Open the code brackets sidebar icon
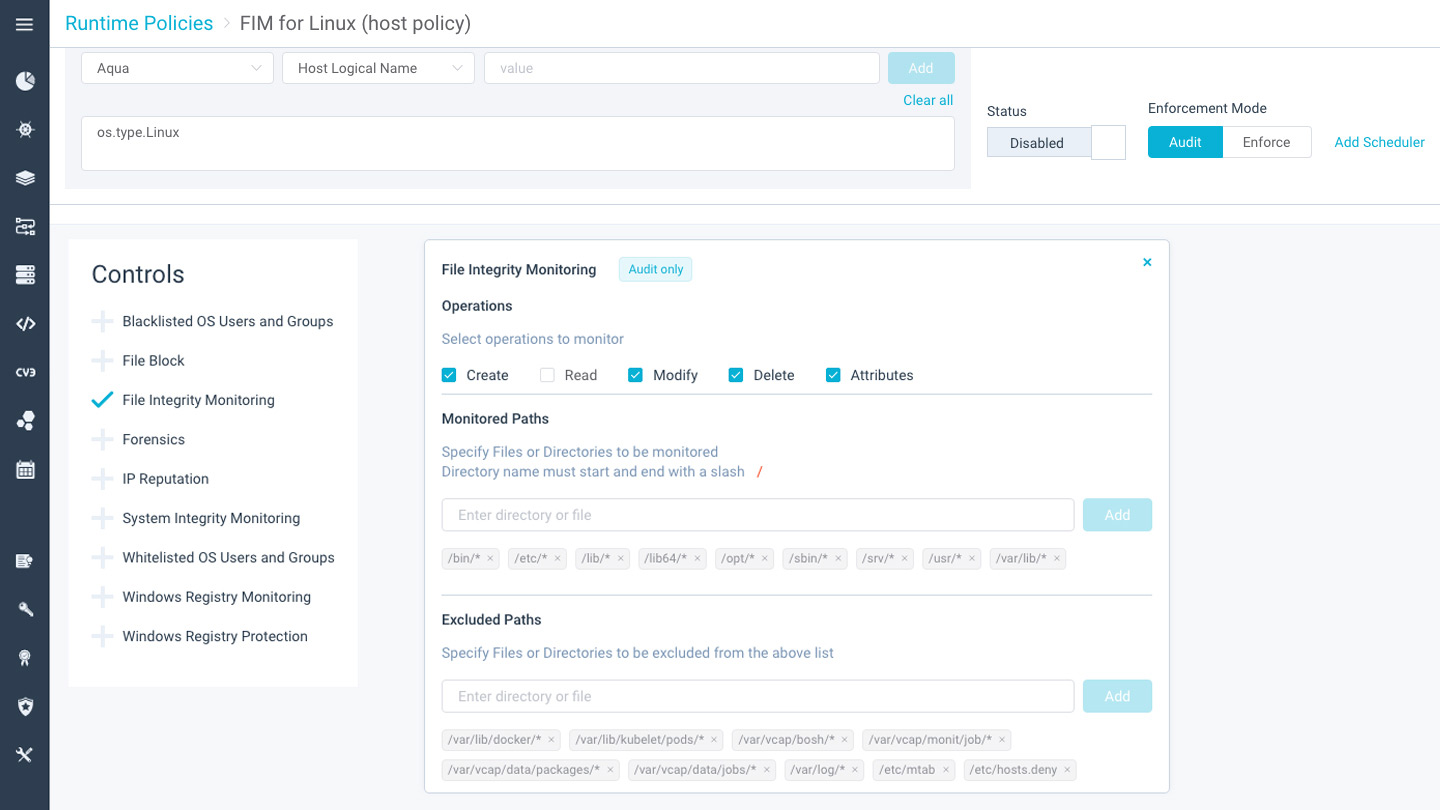The height and width of the screenshot is (810, 1440). 25,323
